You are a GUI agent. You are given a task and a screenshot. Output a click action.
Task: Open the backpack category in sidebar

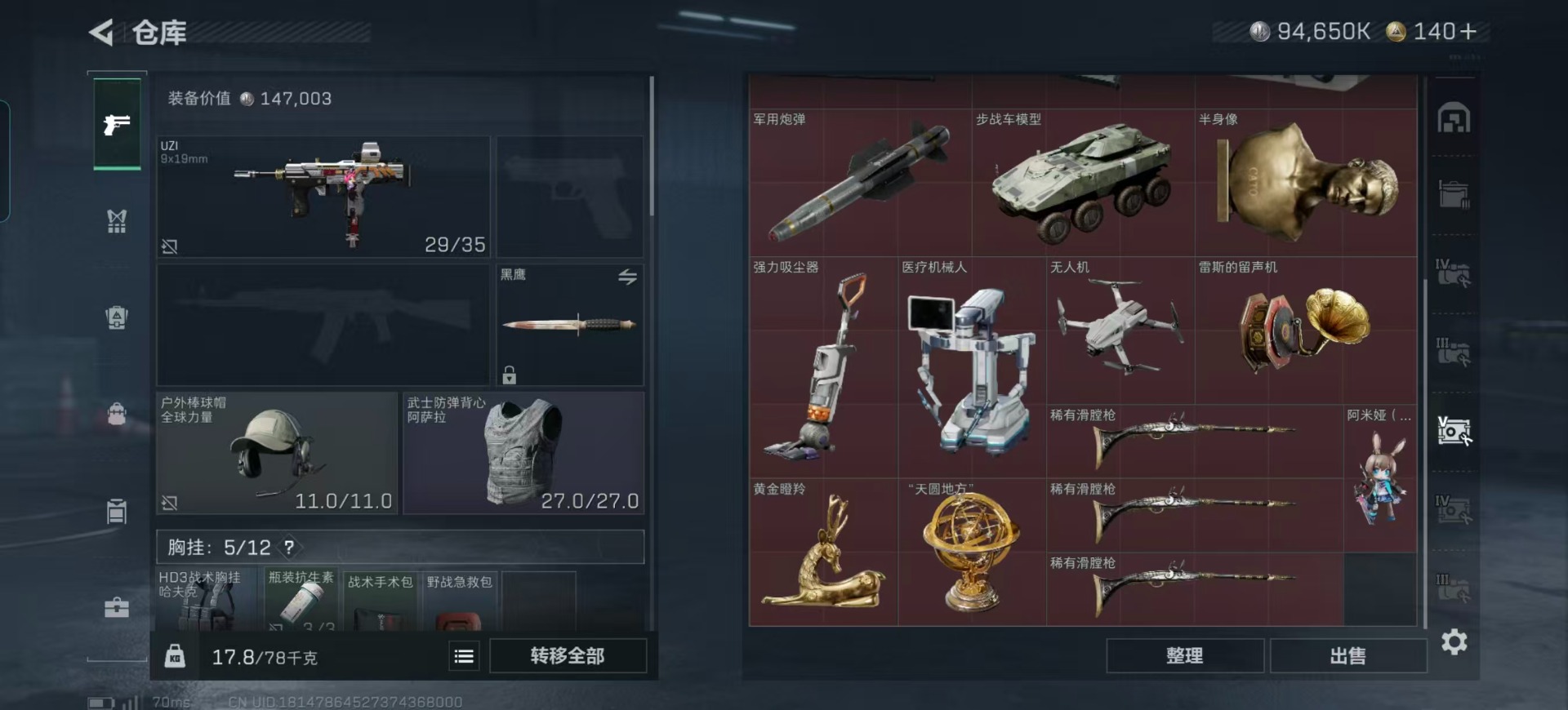[x=117, y=413]
